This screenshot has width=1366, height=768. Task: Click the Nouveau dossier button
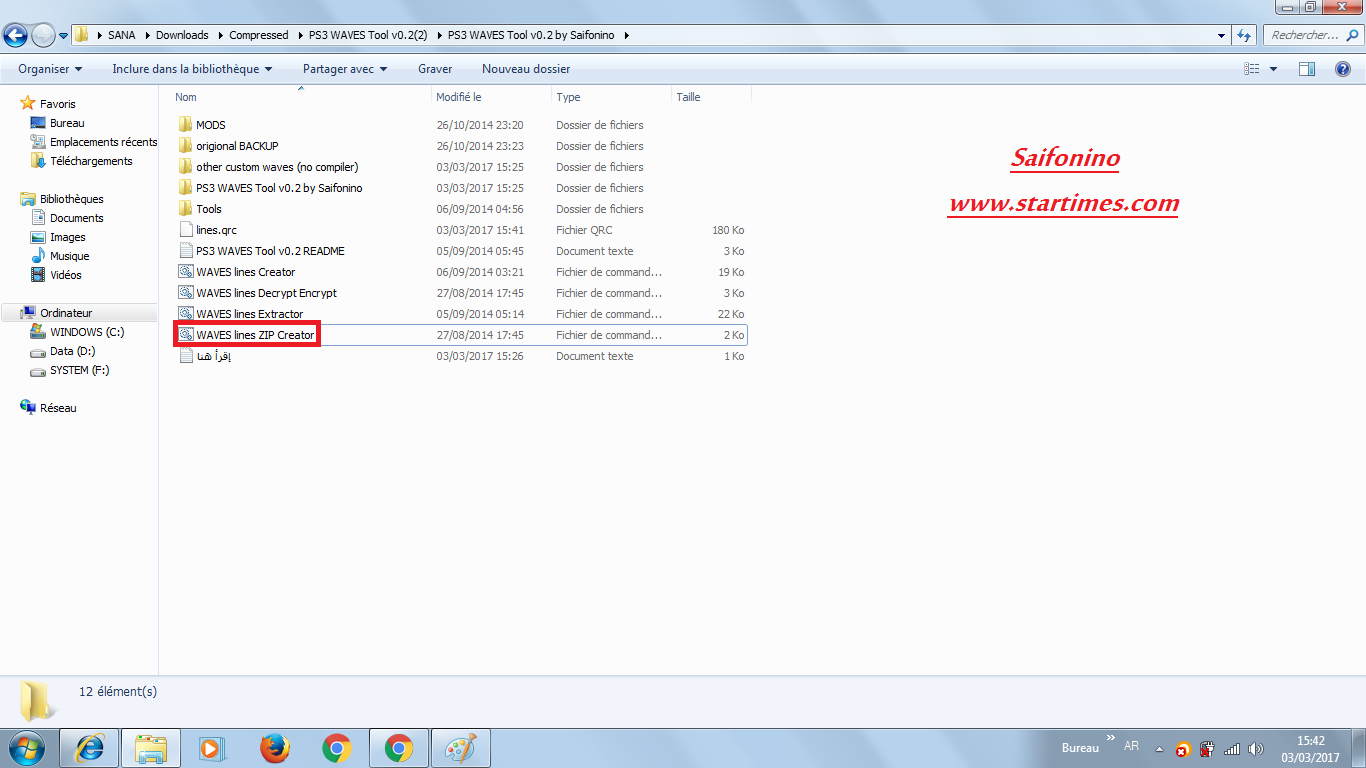pos(526,69)
